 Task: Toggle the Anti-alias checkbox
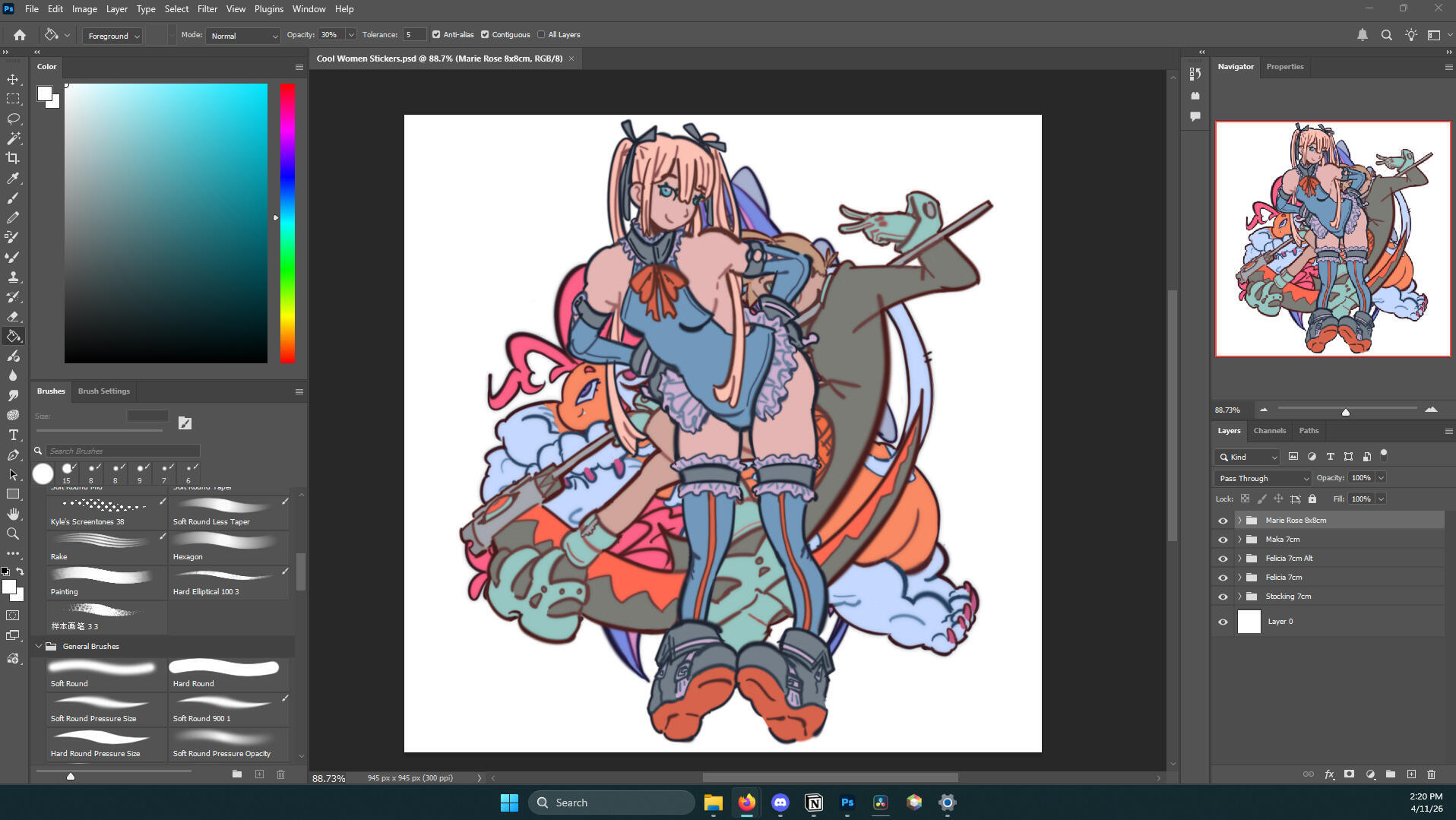(x=436, y=35)
